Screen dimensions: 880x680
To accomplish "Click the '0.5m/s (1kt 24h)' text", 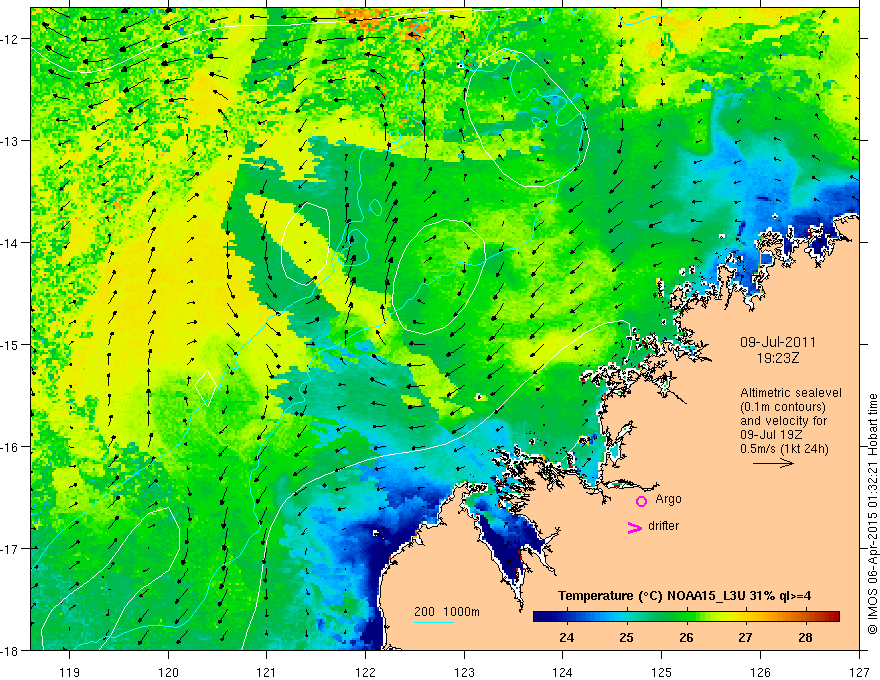I will pyautogui.click(x=784, y=449).
